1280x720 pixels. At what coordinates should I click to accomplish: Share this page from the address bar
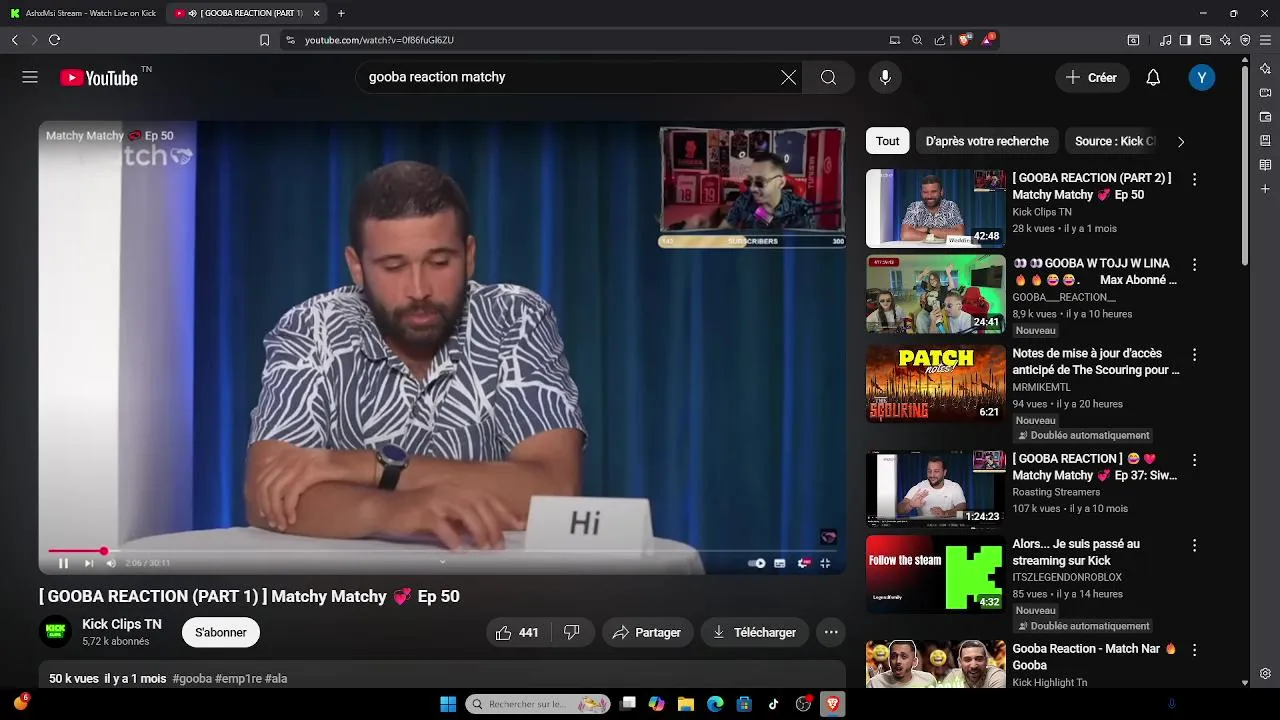940,40
